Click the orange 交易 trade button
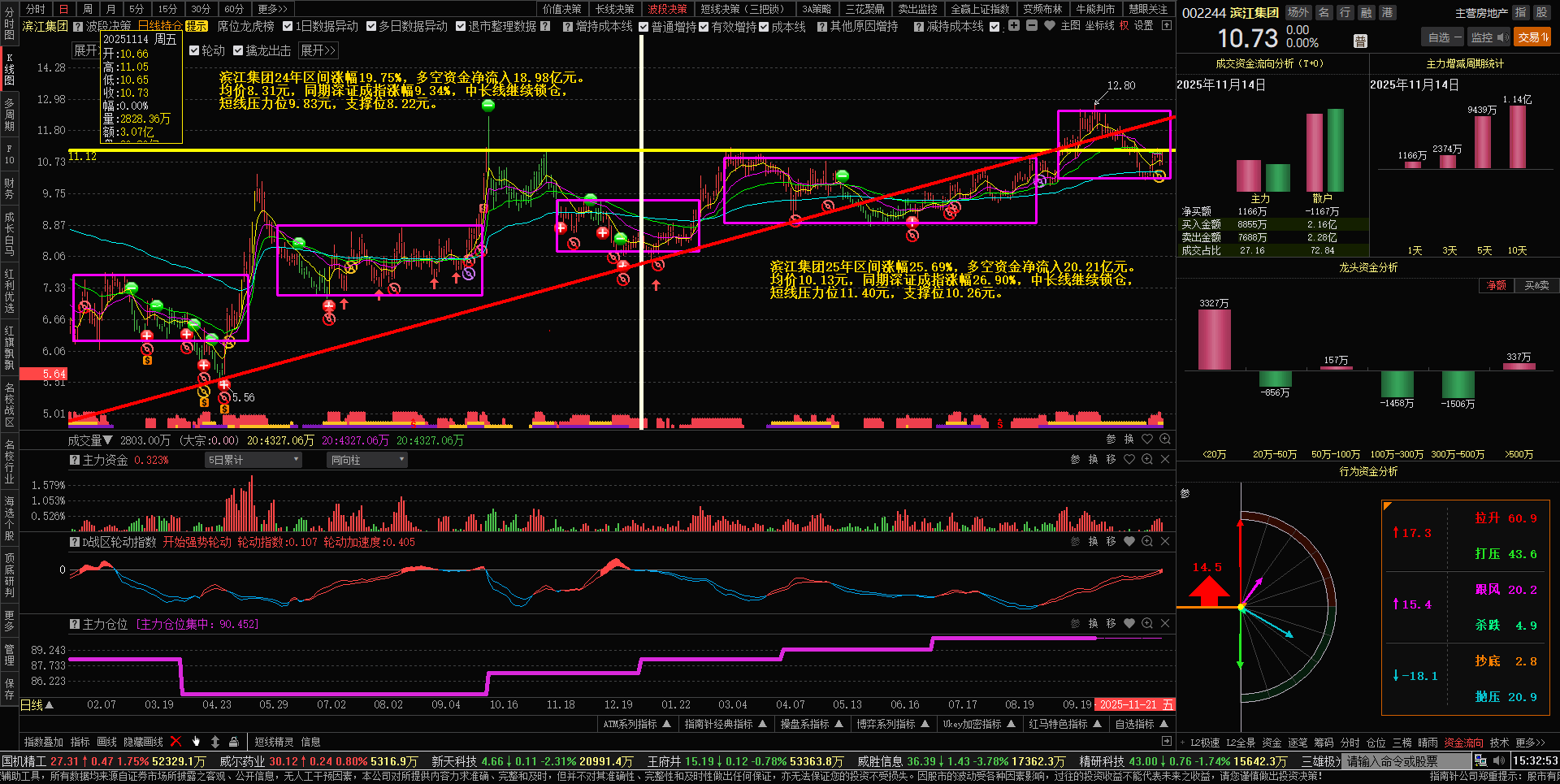1560x784 pixels. tap(1532, 37)
